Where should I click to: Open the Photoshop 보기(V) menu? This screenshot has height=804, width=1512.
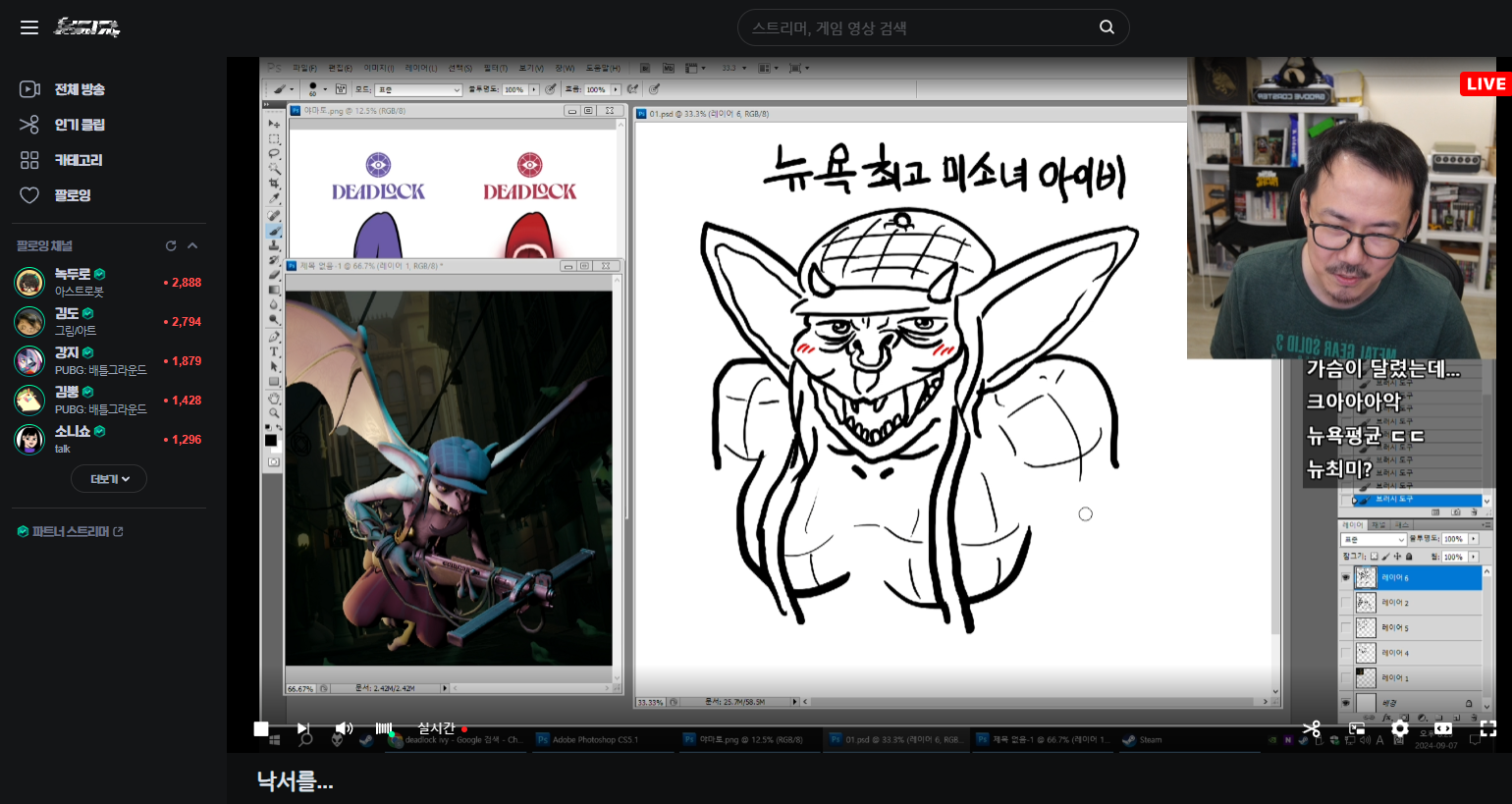531,68
